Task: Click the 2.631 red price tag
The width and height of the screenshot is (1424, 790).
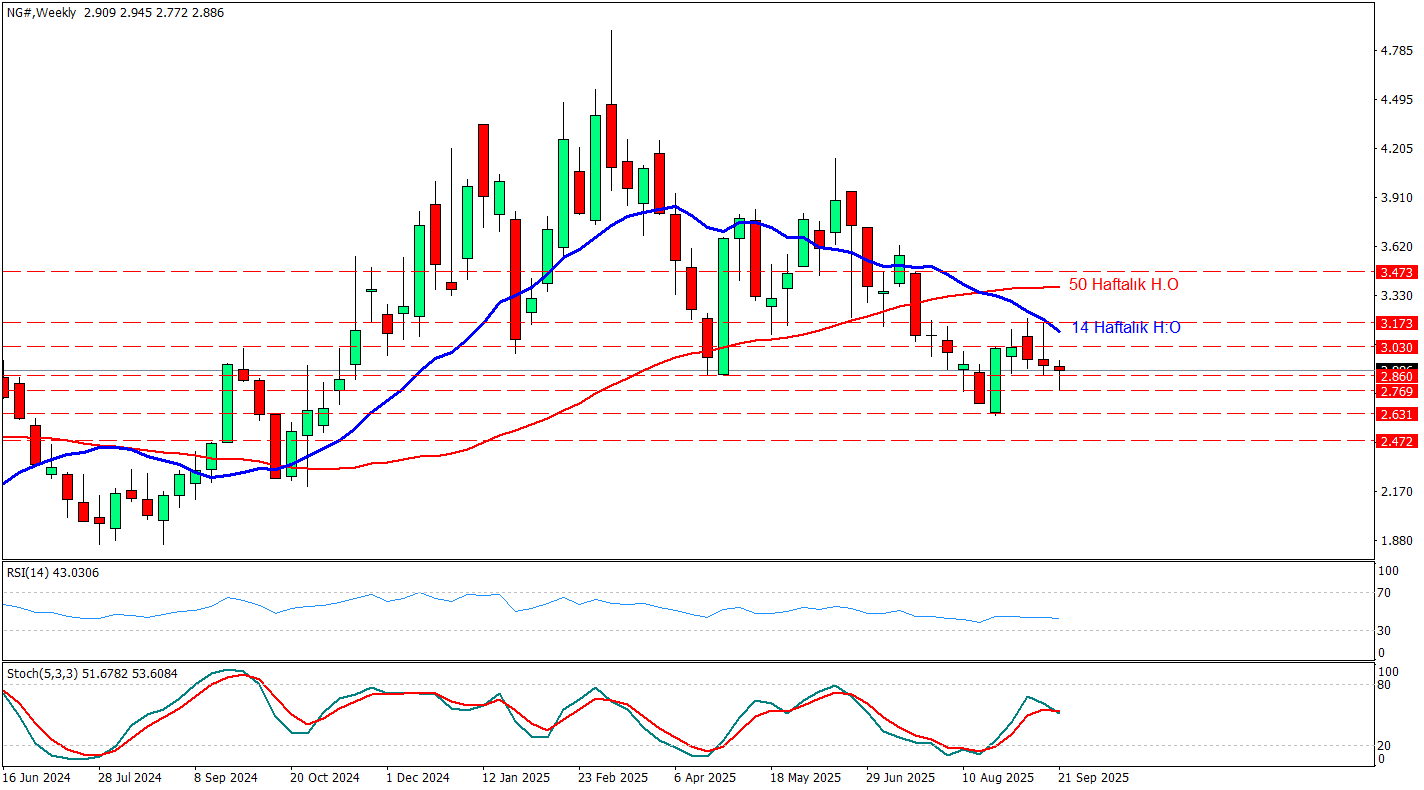Action: (x=1394, y=414)
